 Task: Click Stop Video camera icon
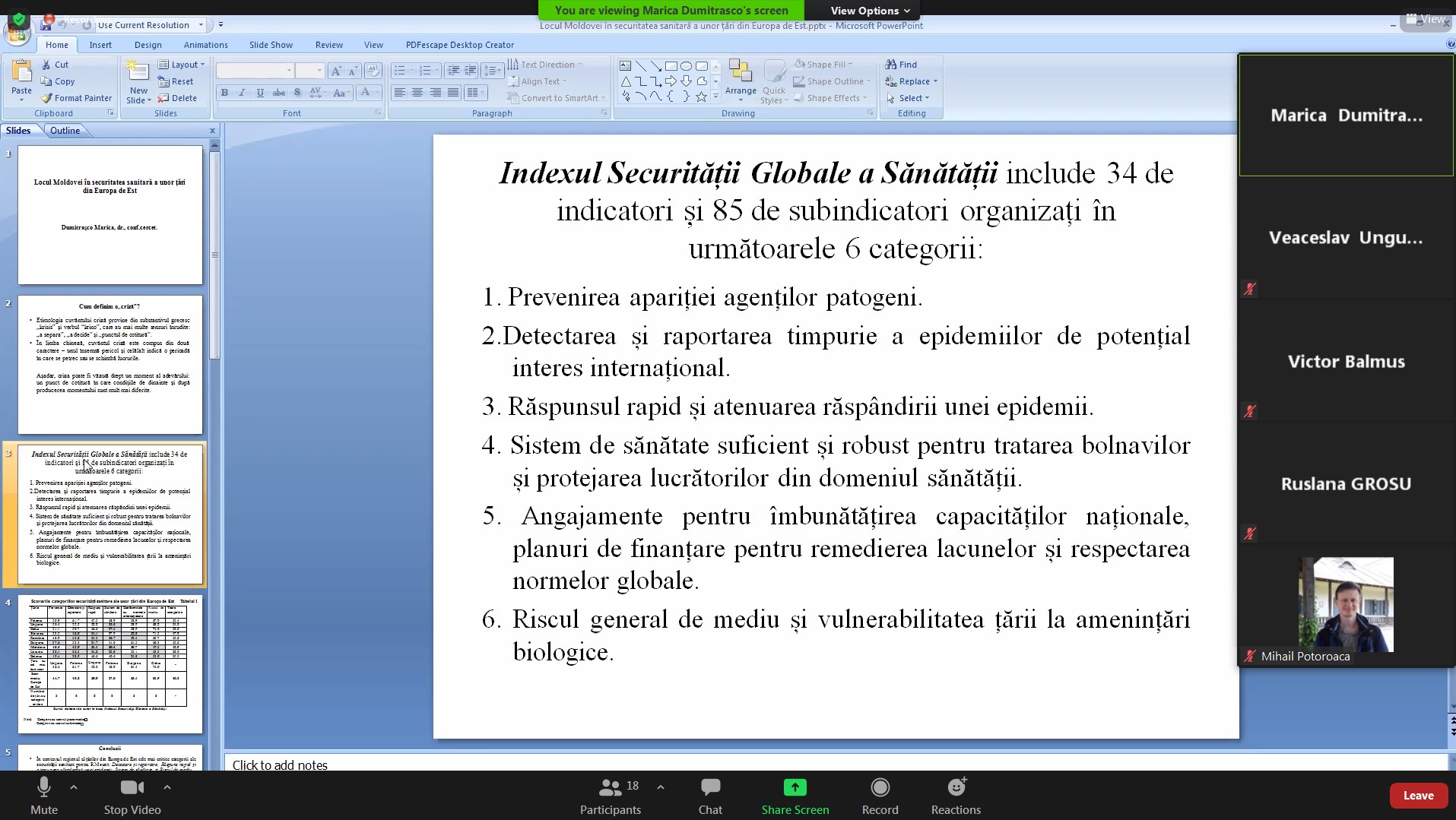132,787
